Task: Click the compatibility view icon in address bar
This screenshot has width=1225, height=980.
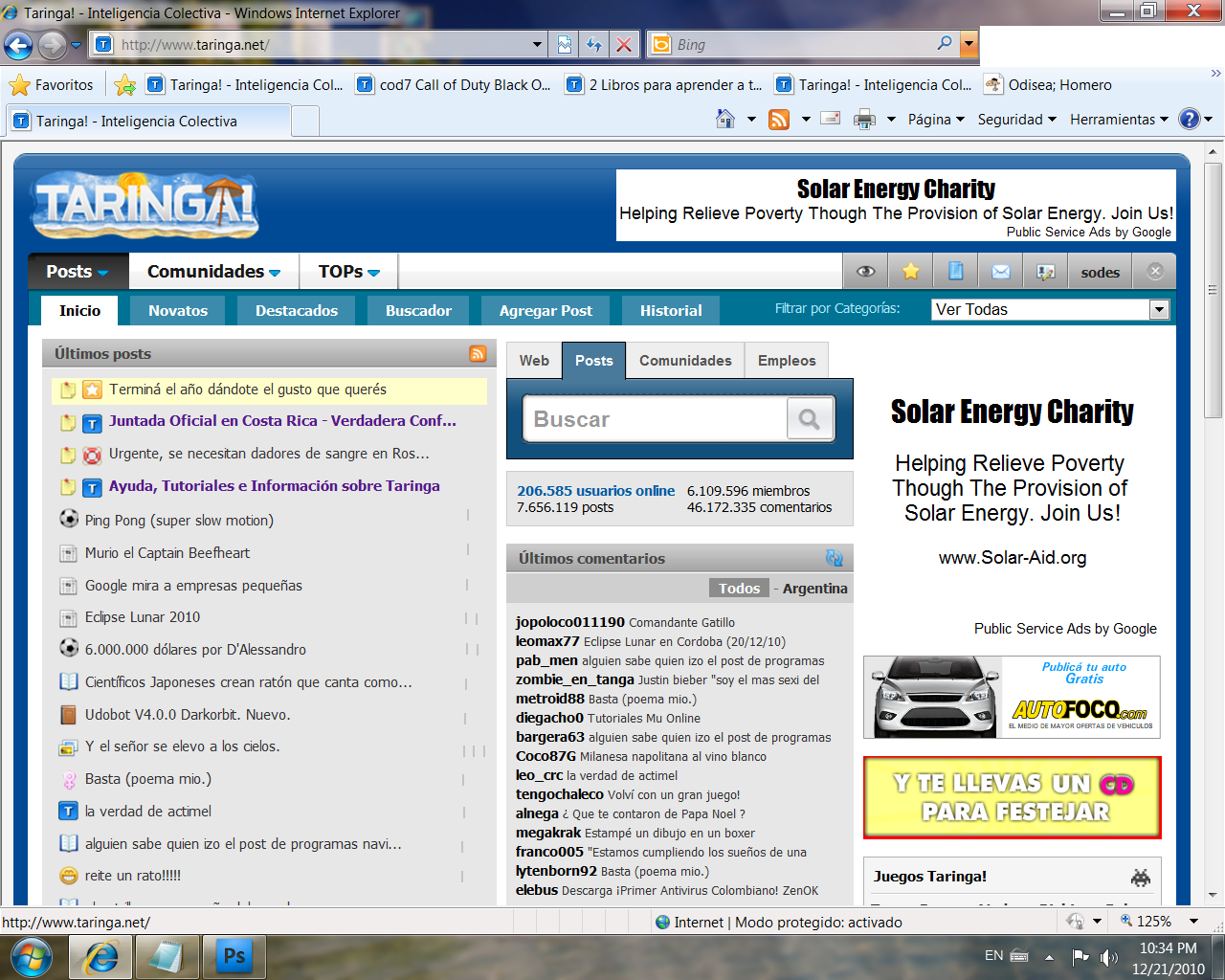Action: pos(565,44)
